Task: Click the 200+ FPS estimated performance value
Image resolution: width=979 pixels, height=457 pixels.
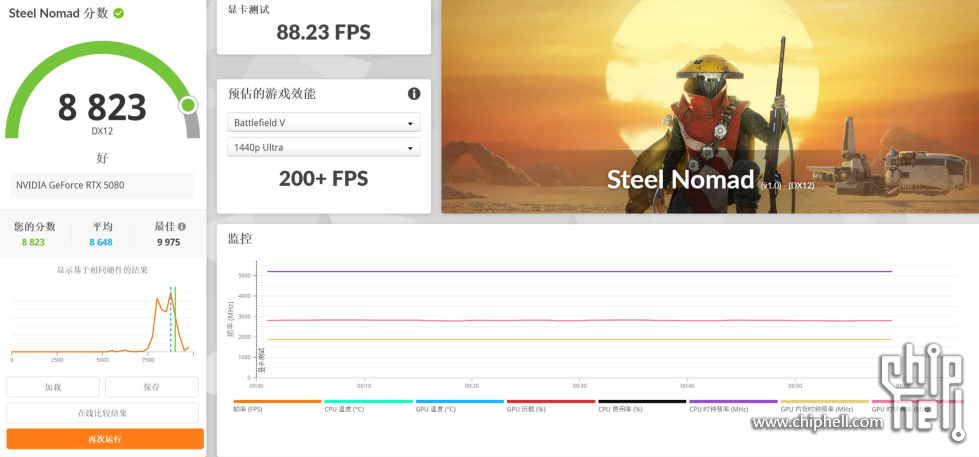Action: click(x=323, y=179)
